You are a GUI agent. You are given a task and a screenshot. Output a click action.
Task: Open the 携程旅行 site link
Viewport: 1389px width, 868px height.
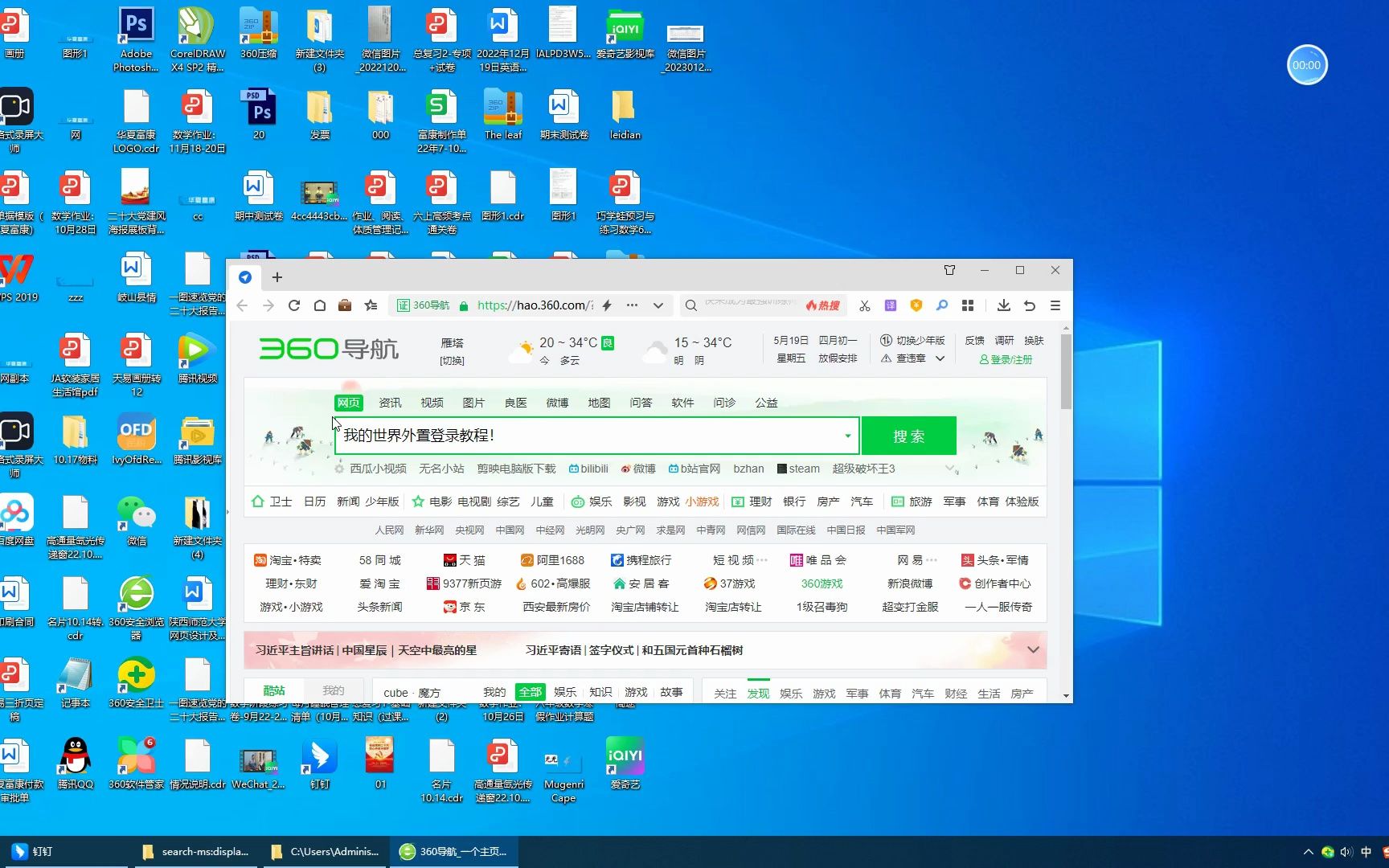coord(641,560)
